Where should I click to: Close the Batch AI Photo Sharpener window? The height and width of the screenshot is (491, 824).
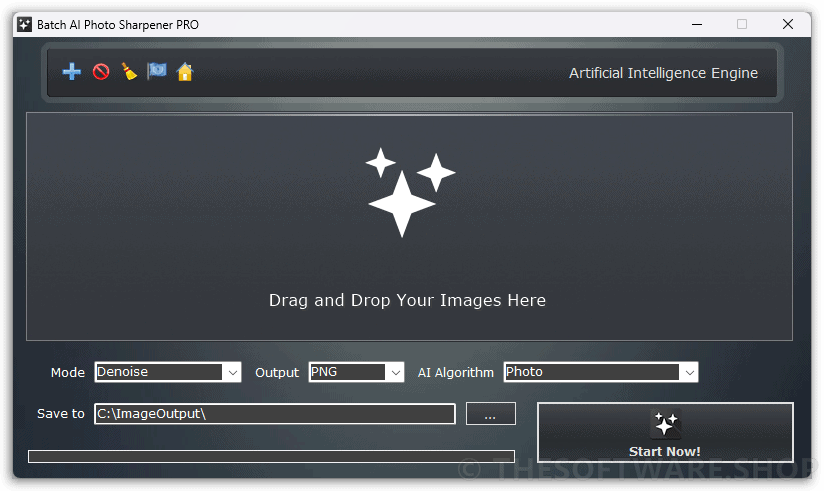tap(788, 24)
